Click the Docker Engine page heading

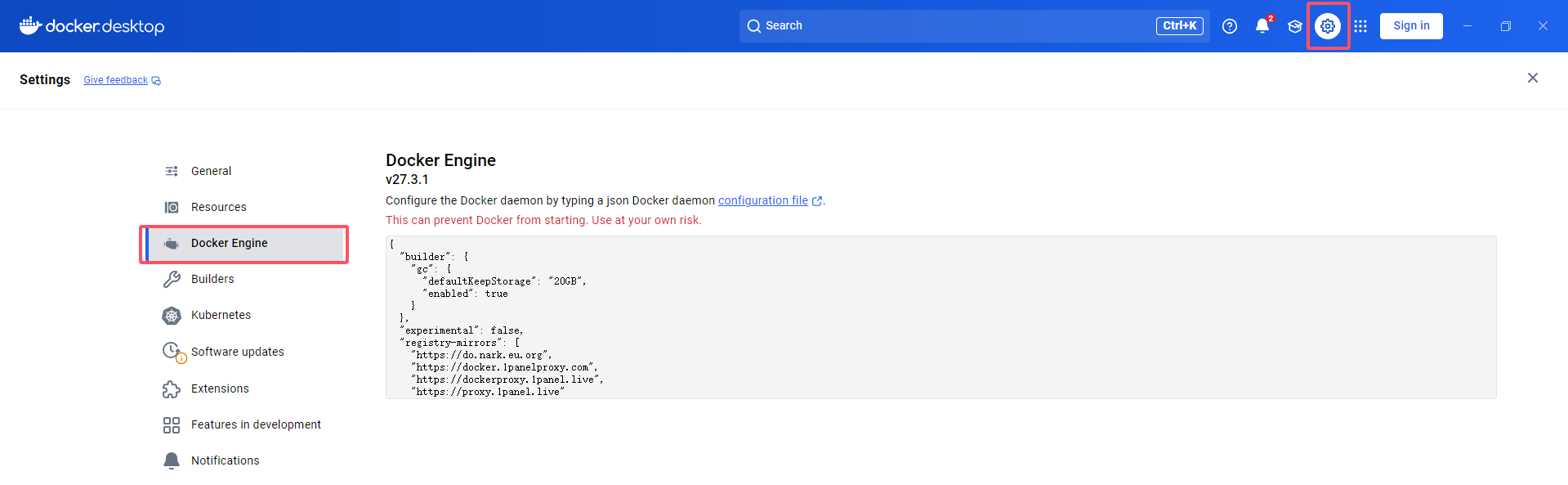[x=441, y=160]
